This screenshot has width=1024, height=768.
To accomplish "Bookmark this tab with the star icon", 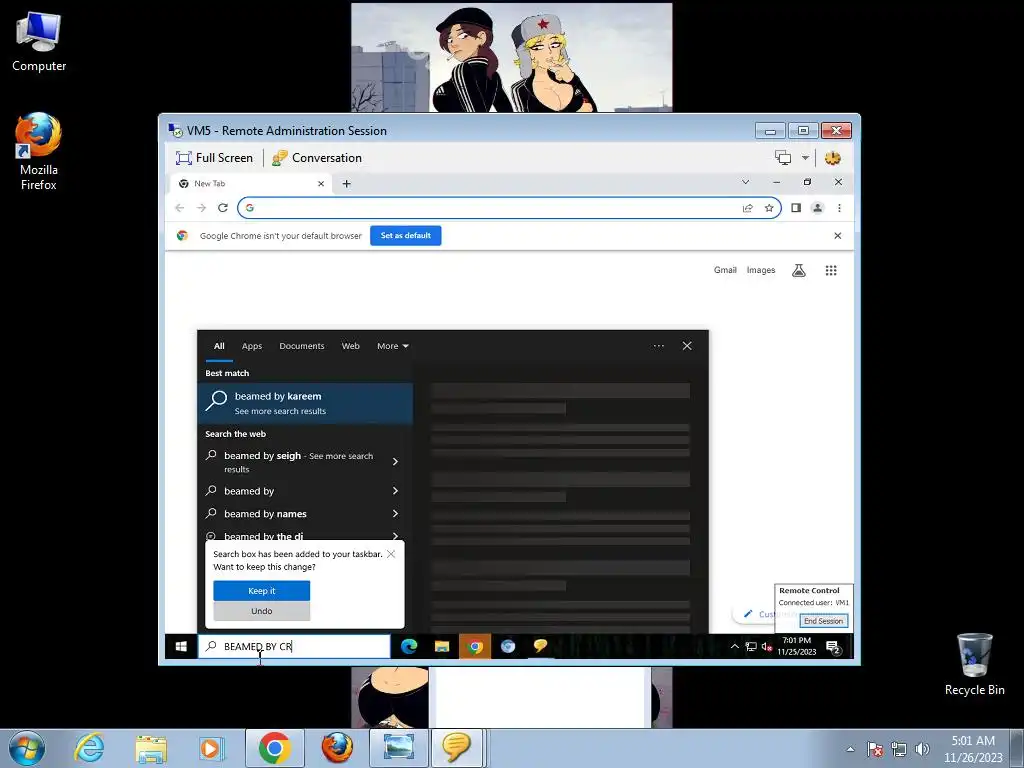I will (769, 208).
